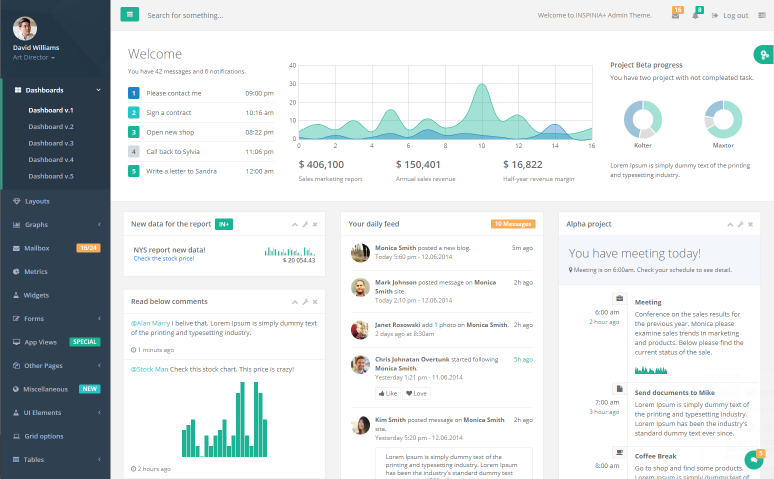Select Dashboard v.4 menu item
Screen dimensions: 774x479
coord(51,160)
